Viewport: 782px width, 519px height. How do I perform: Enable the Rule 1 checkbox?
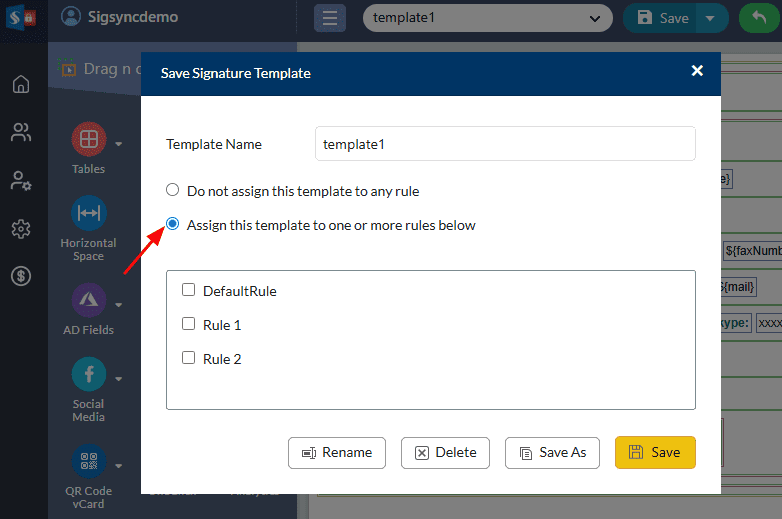[188, 324]
